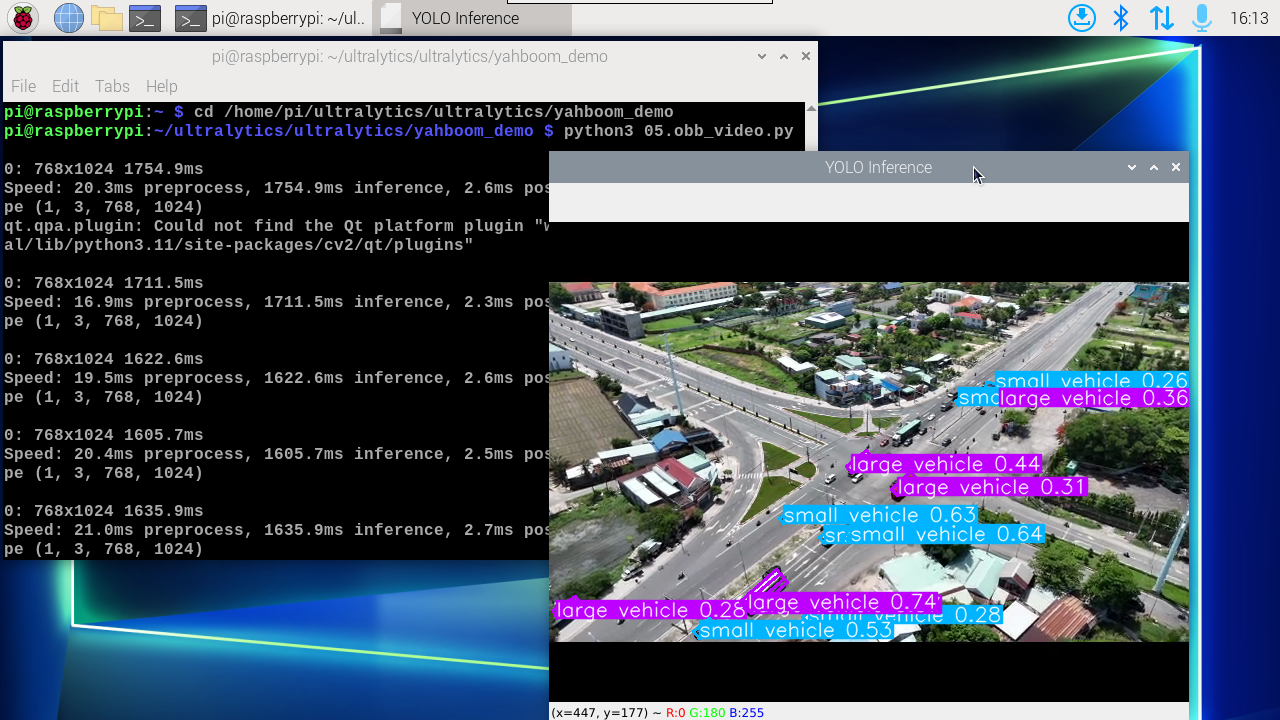Open the file manager folder icon
The image size is (1280, 720).
(106, 18)
